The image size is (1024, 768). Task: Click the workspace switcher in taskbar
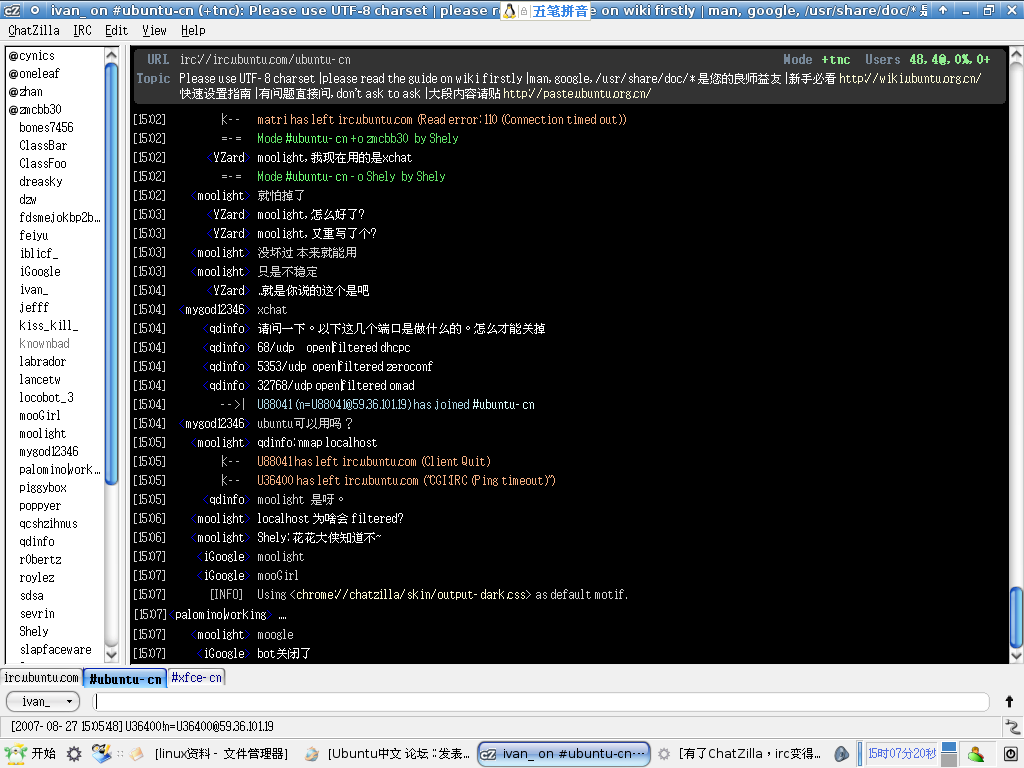tap(950, 754)
